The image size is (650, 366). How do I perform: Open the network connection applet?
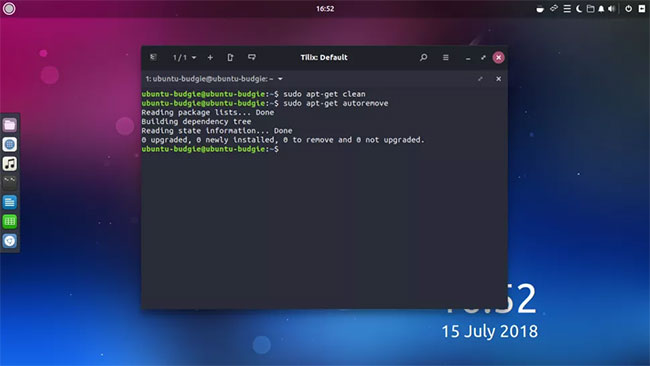(x=554, y=8)
